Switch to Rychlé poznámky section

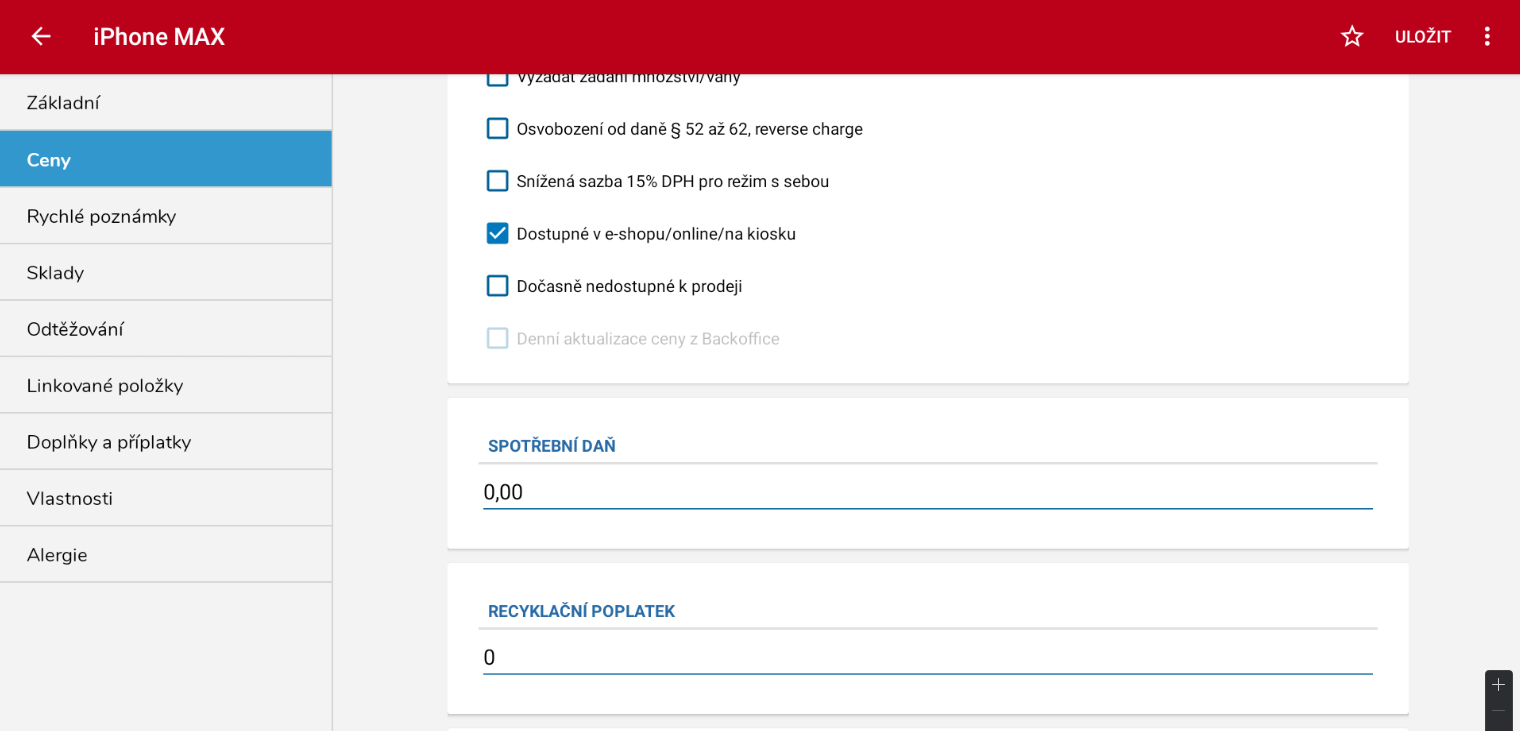165,216
